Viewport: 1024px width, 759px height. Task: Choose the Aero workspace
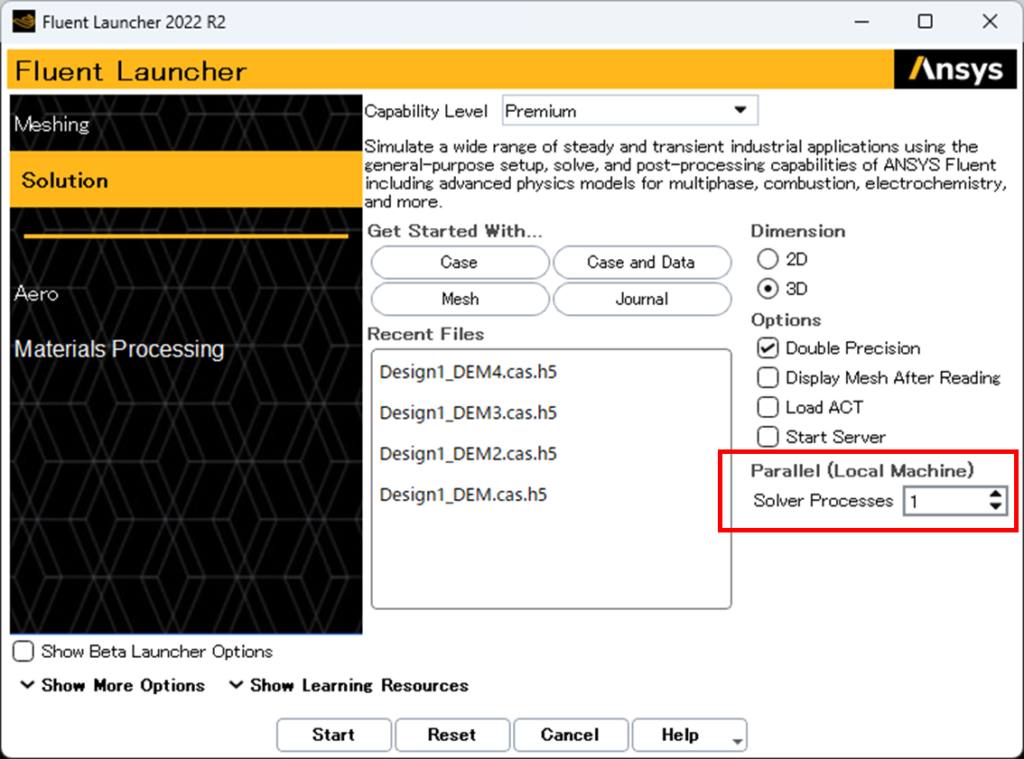(37, 294)
